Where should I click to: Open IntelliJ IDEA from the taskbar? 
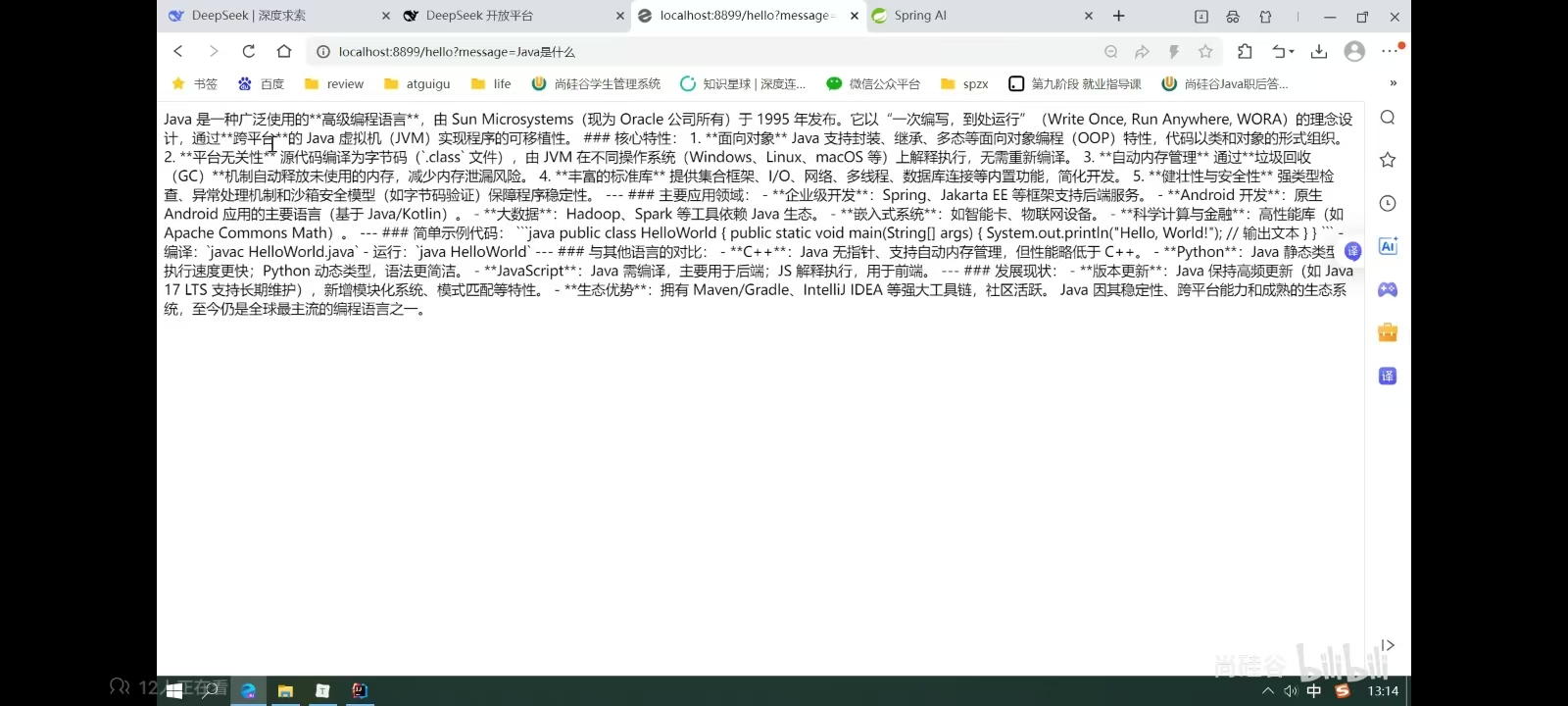click(360, 690)
